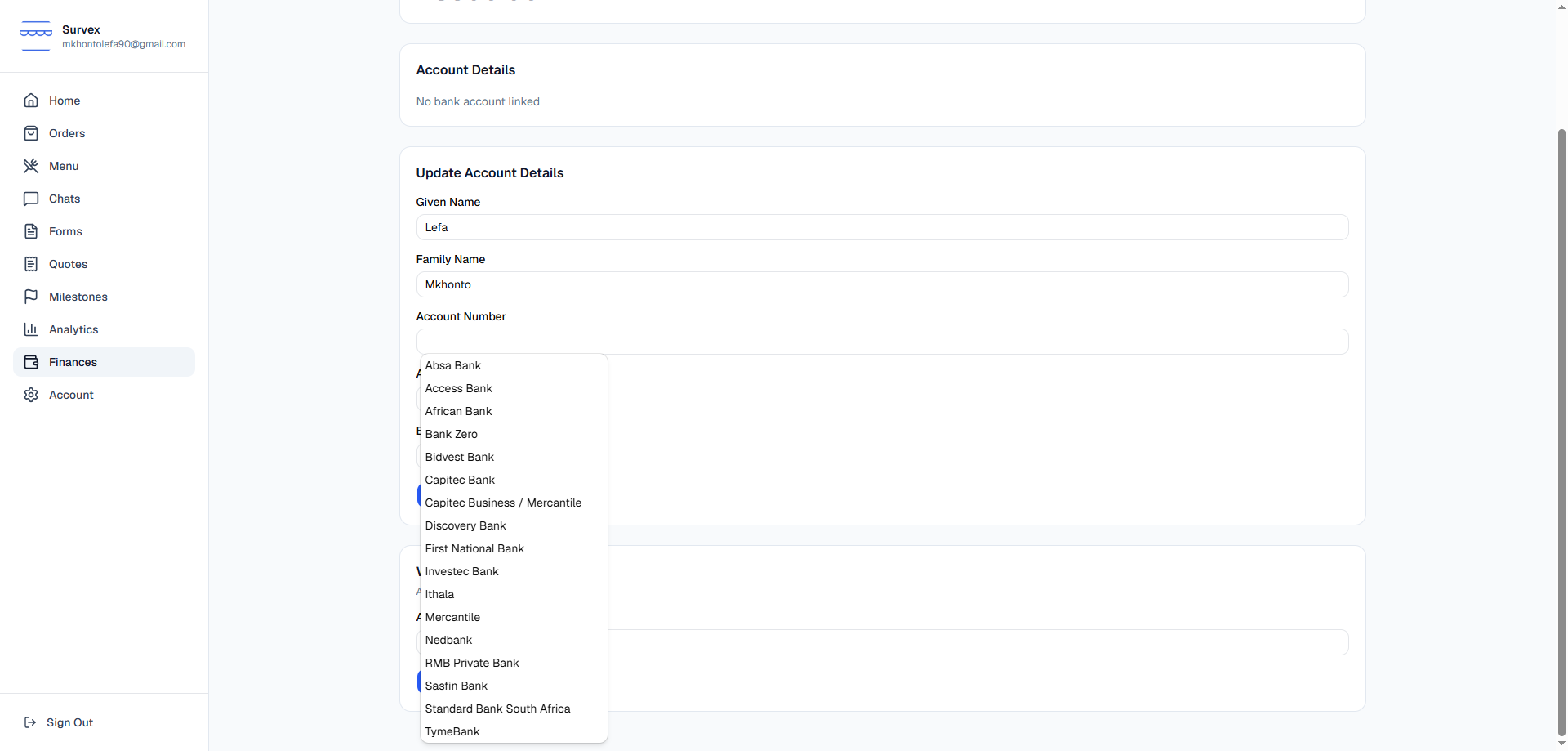Open Account settings page
Screen dimensions: 1568x751
tap(104, 395)
